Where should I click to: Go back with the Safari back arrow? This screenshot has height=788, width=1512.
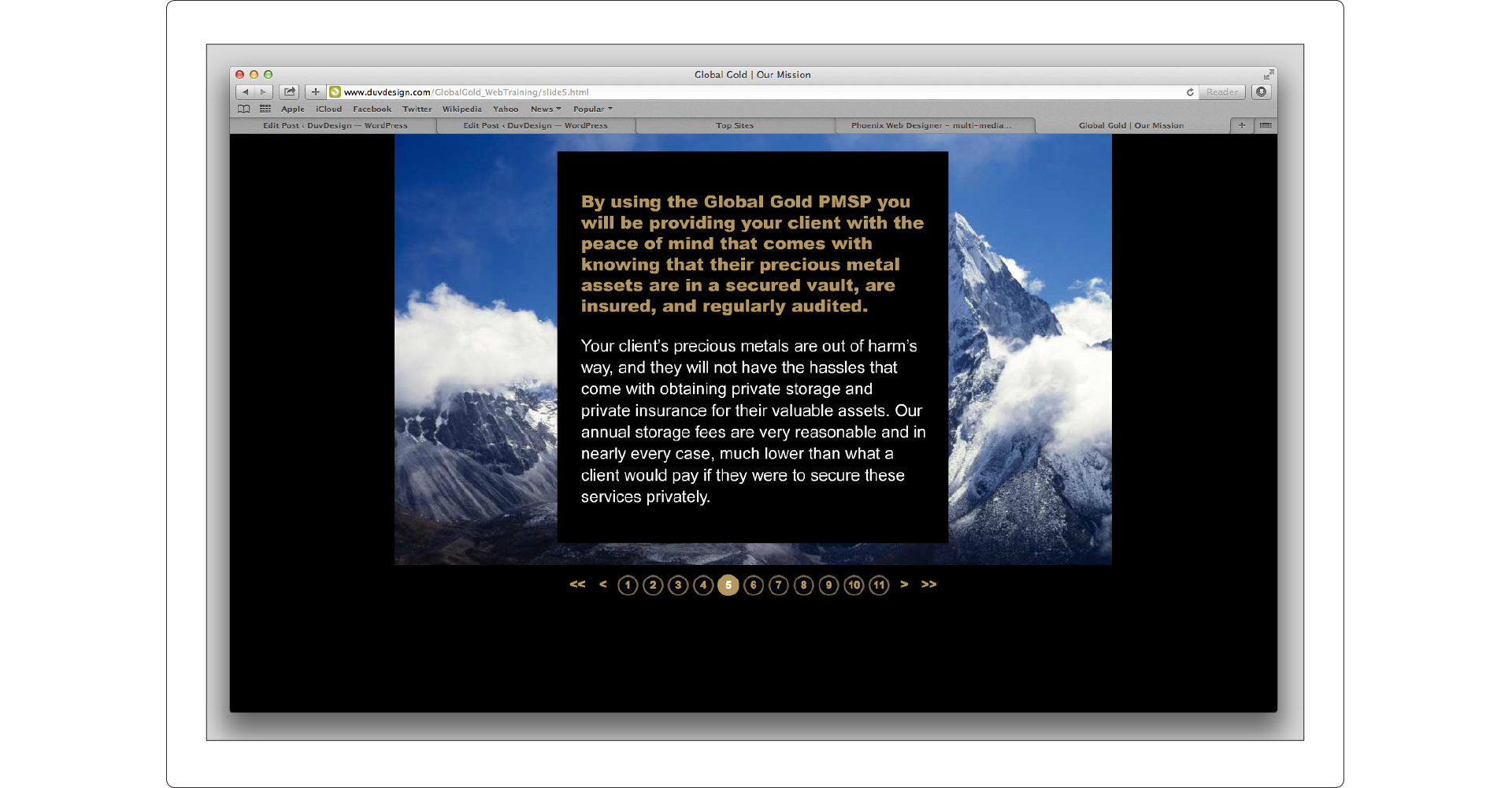point(245,92)
